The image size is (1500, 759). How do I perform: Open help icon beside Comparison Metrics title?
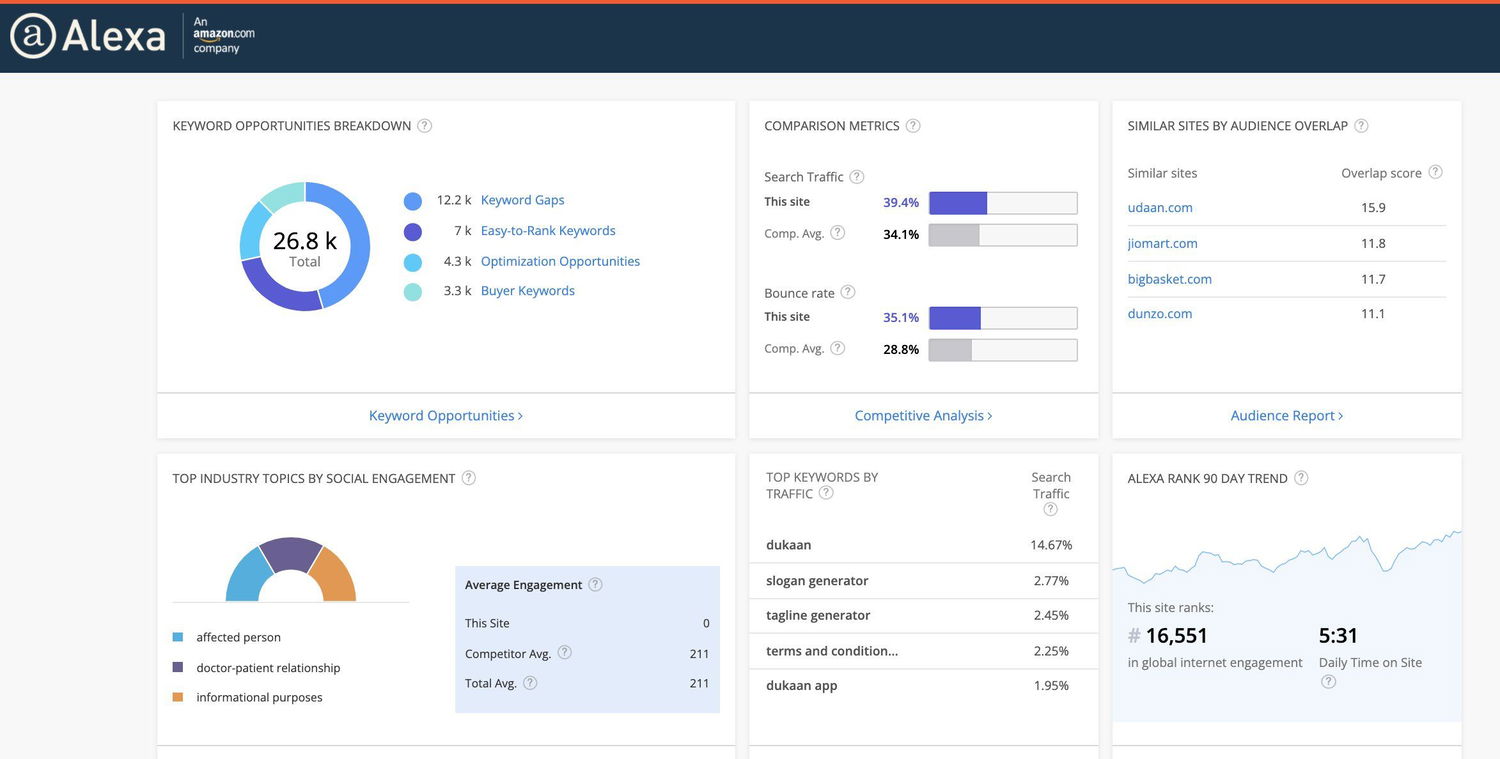pos(913,126)
